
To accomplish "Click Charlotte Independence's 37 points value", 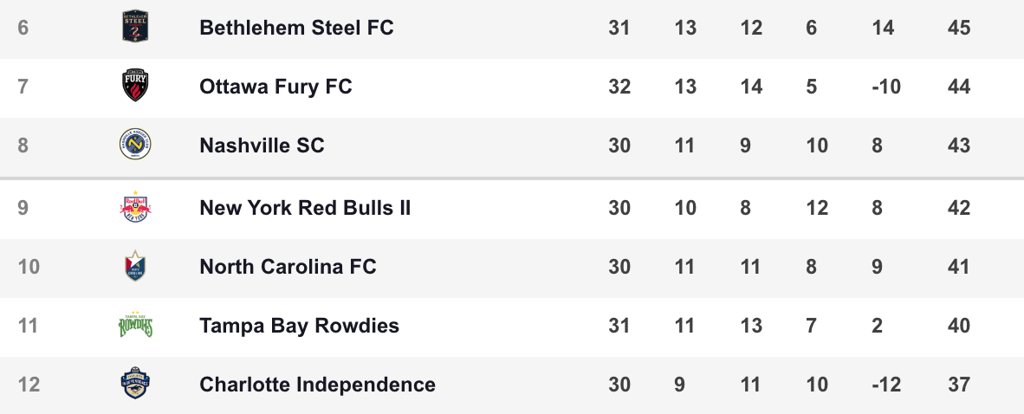I will click(x=959, y=385).
